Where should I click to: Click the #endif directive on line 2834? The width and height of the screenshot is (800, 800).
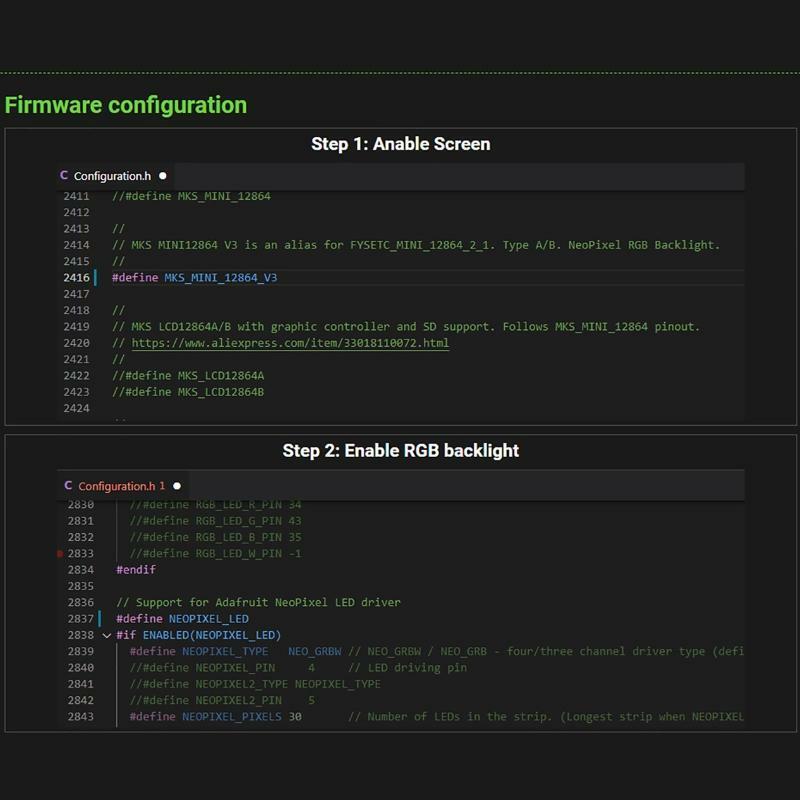136,569
